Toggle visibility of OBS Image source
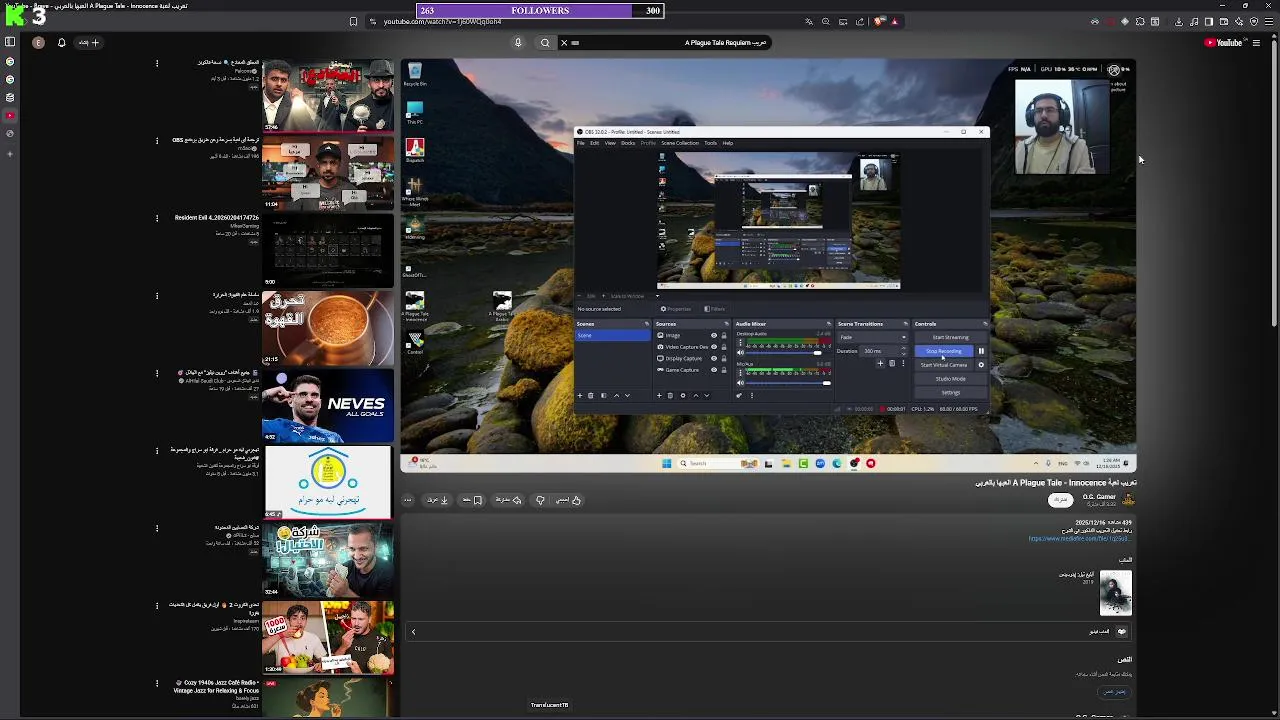This screenshot has width=1280, height=720. pos(714,335)
